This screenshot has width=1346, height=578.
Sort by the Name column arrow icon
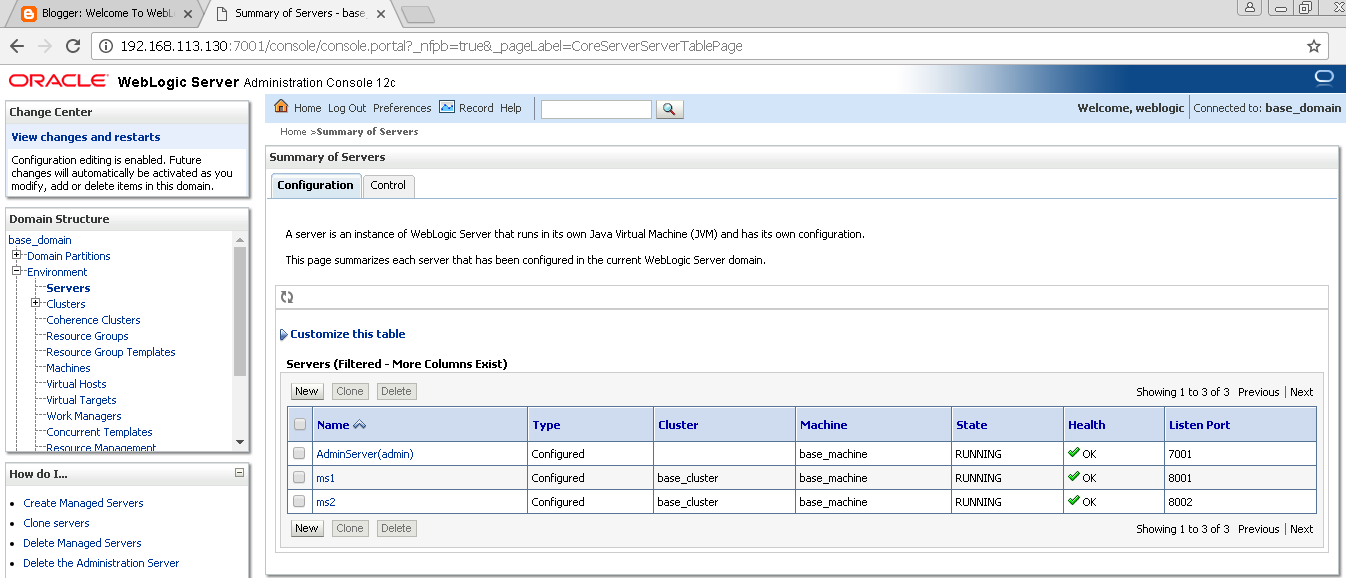(360, 425)
